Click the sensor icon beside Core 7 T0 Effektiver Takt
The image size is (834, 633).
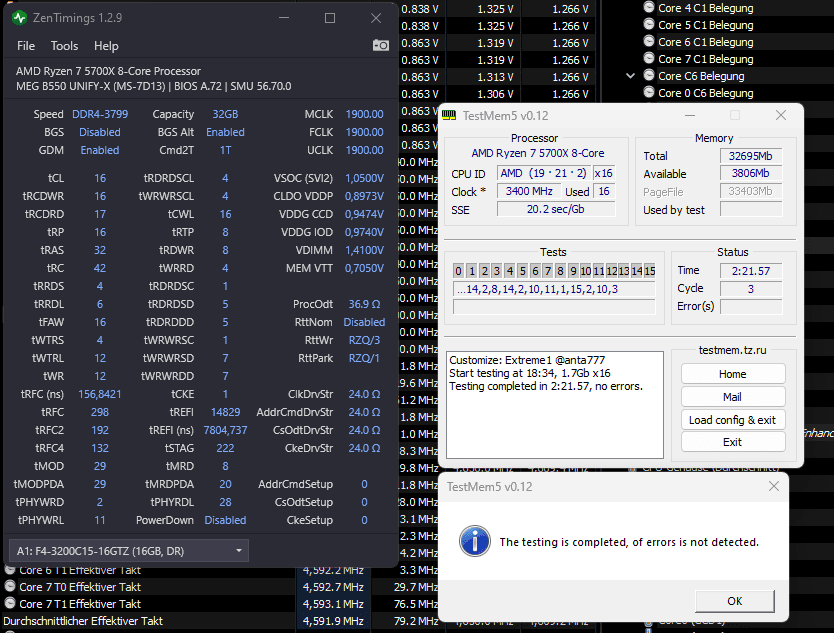point(10,586)
